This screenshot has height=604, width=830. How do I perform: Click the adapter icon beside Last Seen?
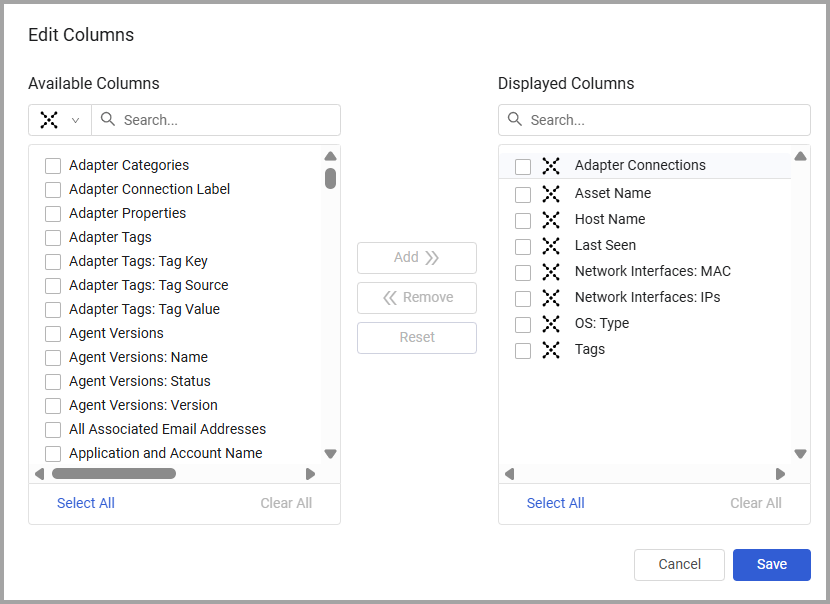click(x=550, y=246)
